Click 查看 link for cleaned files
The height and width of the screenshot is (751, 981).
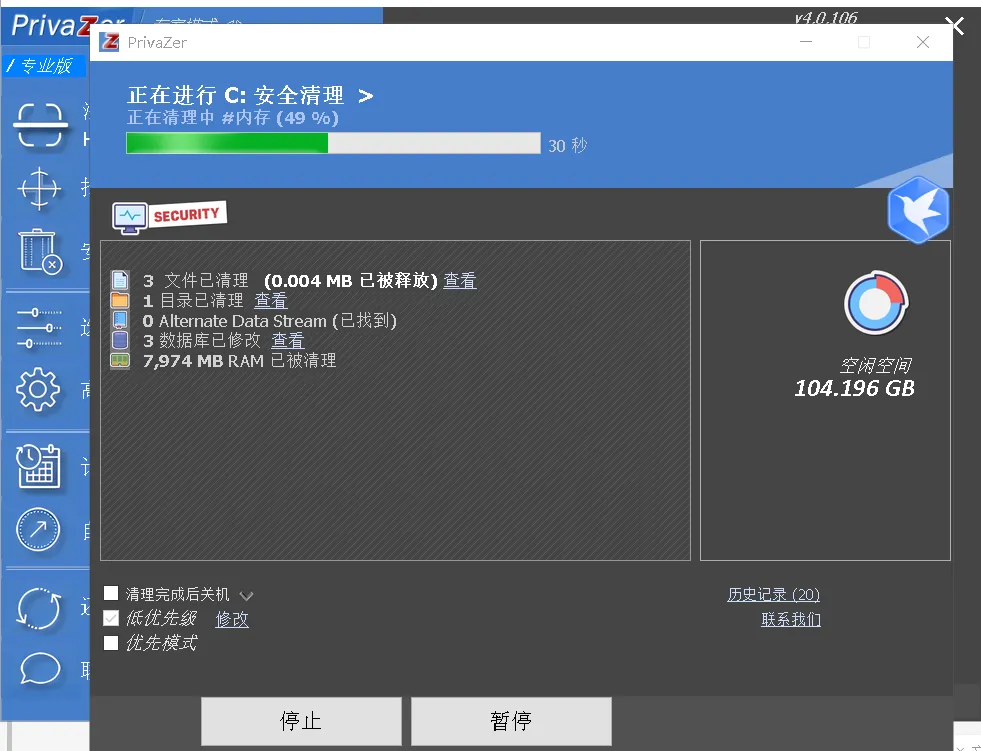[x=460, y=280]
